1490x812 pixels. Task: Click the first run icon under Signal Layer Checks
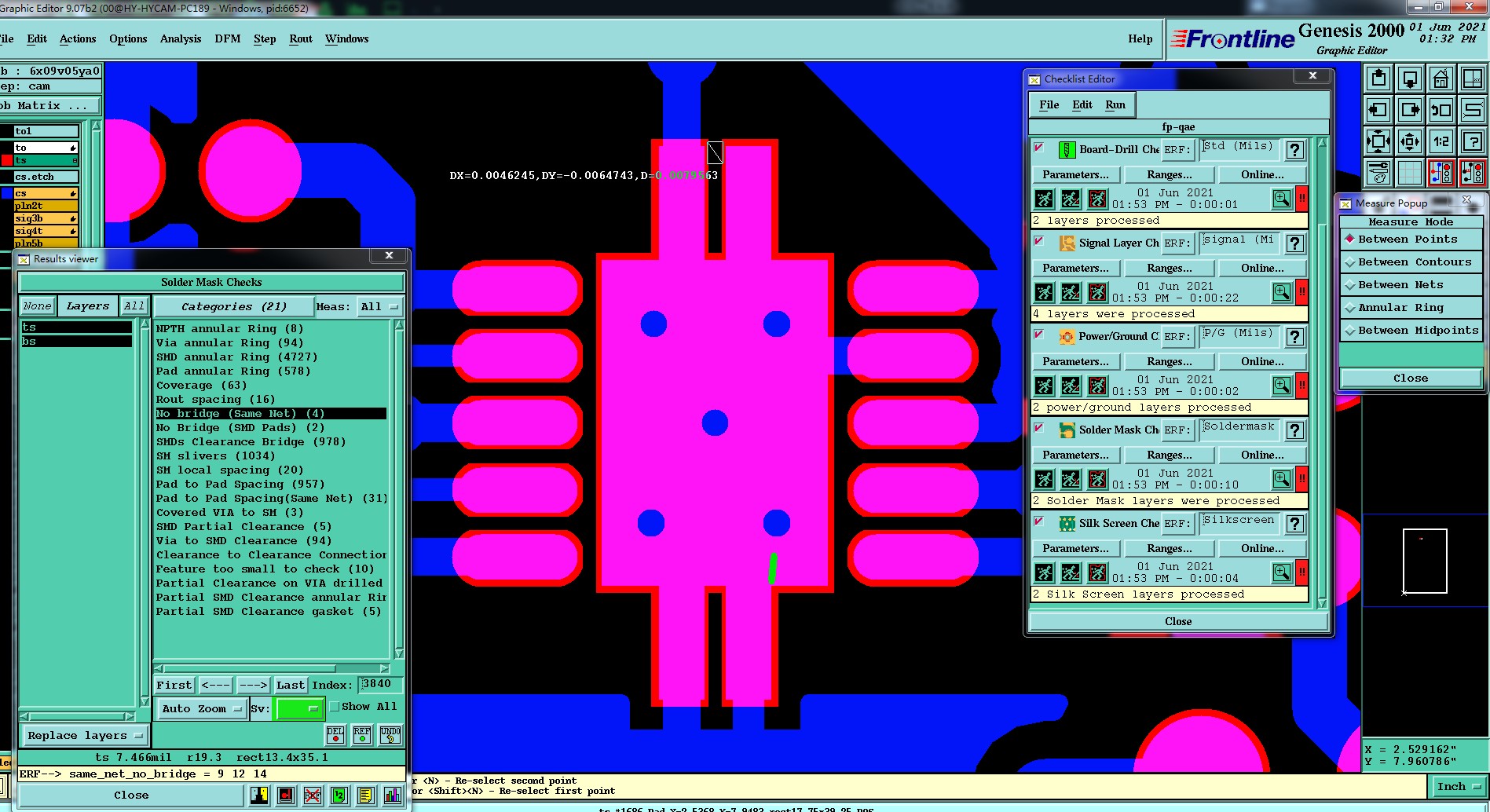click(1044, 293)
